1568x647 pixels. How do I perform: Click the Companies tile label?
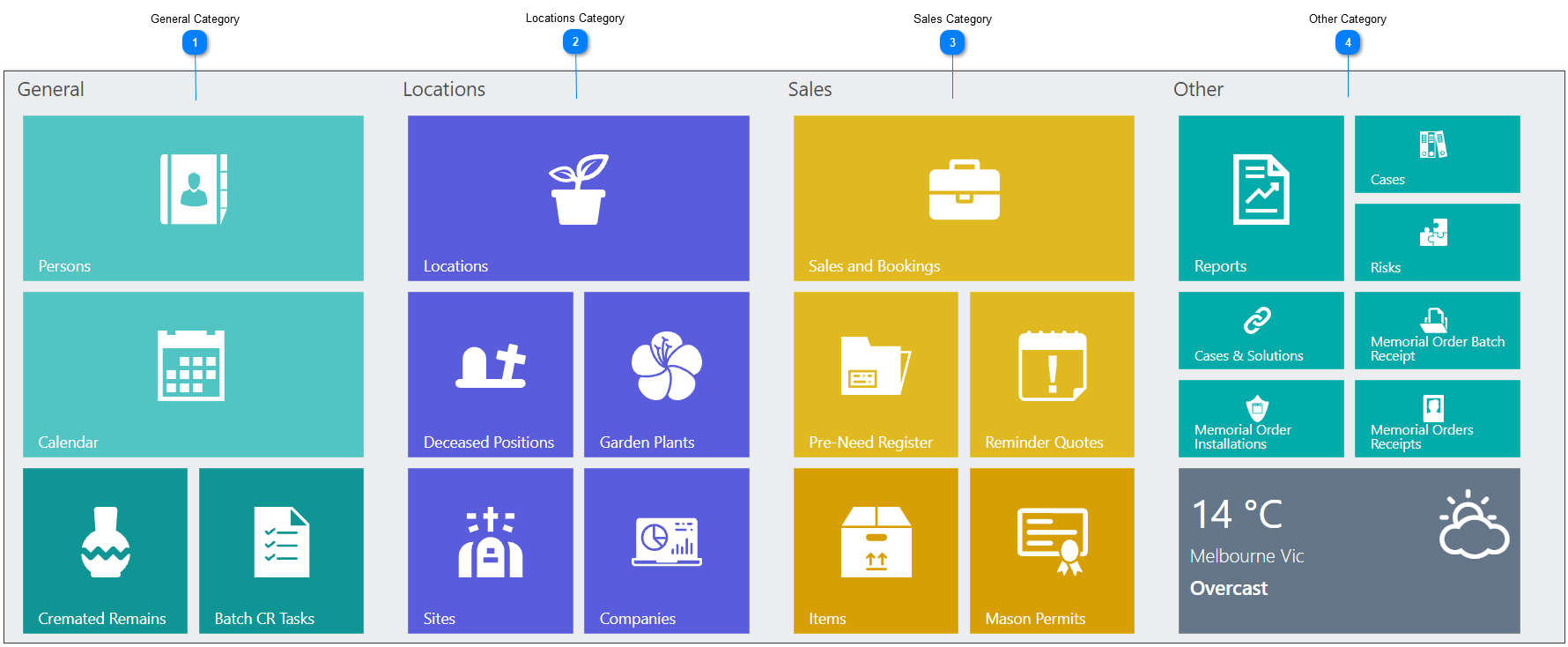637,619
